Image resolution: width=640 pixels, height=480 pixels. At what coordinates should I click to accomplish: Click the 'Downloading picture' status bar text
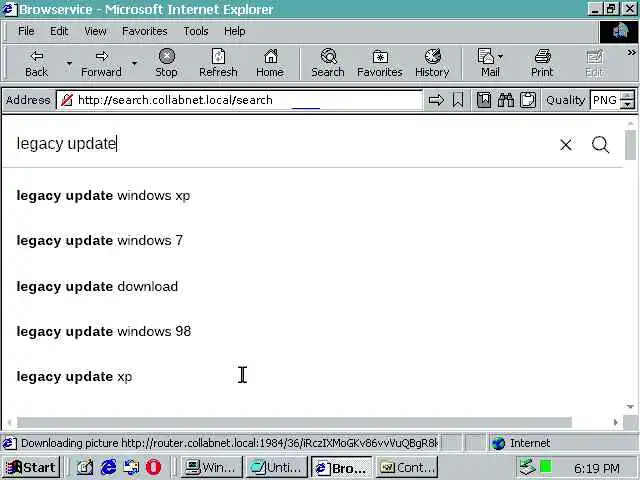click(229, 443)
